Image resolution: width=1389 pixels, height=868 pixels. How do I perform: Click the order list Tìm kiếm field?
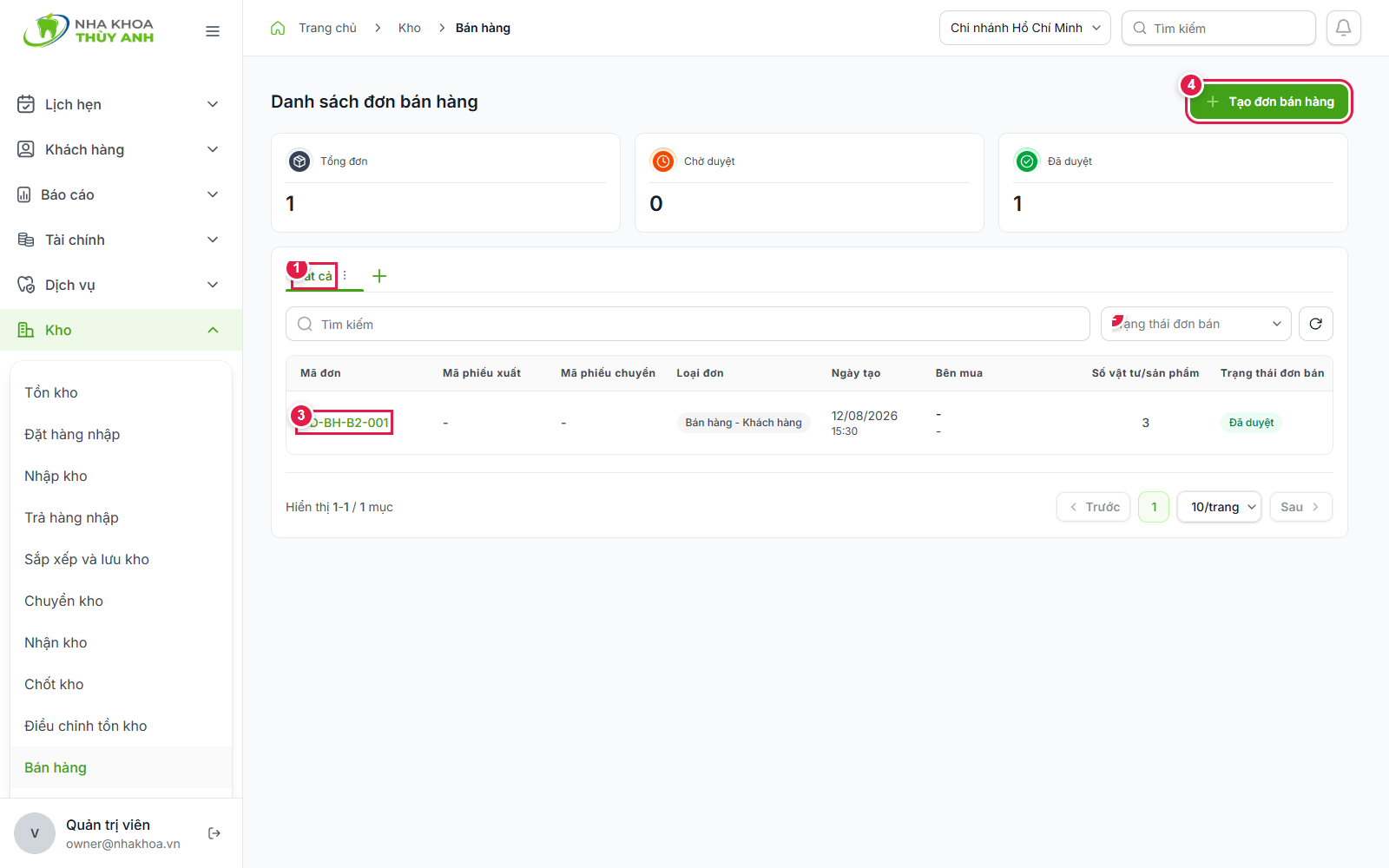(x=688, y=324)
